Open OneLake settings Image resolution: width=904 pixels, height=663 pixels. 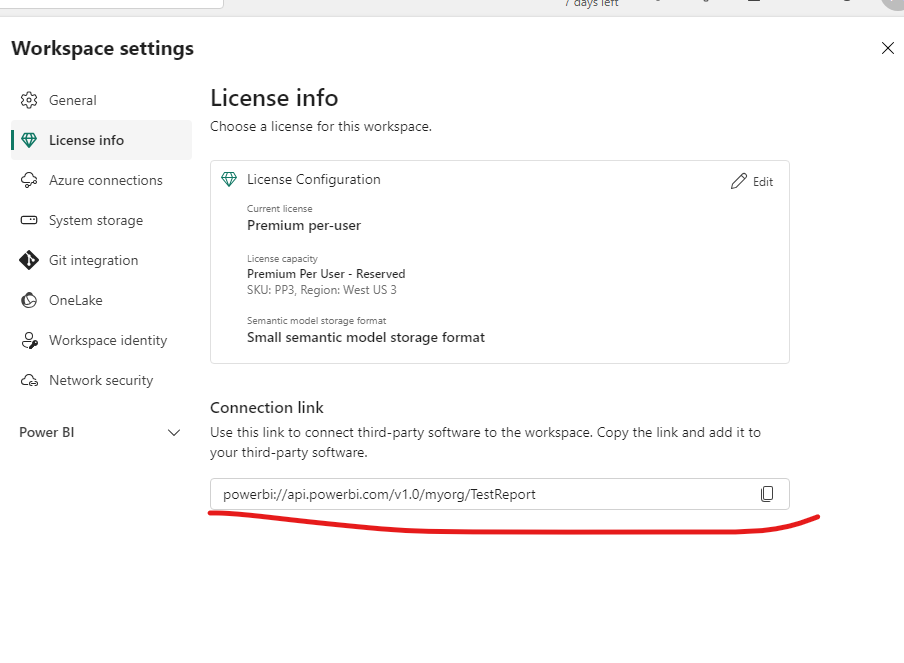(x=101, y=300)
